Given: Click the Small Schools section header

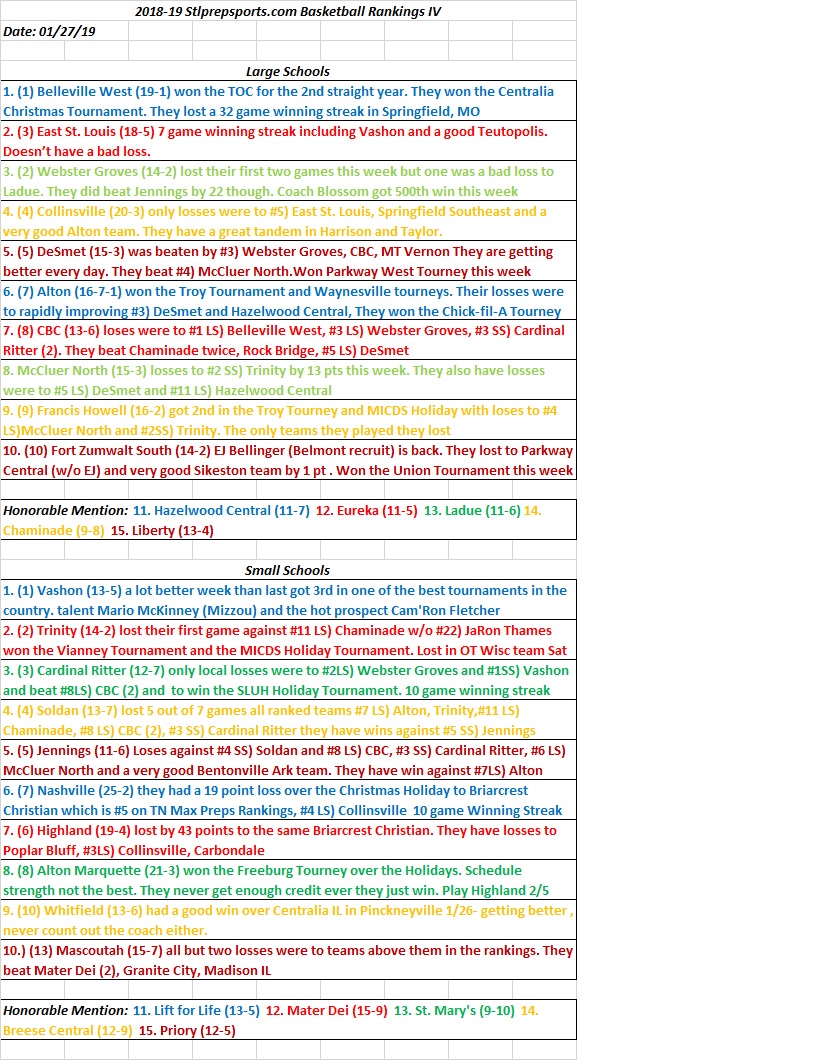Looking at the screenshot, I should (288, 570).
